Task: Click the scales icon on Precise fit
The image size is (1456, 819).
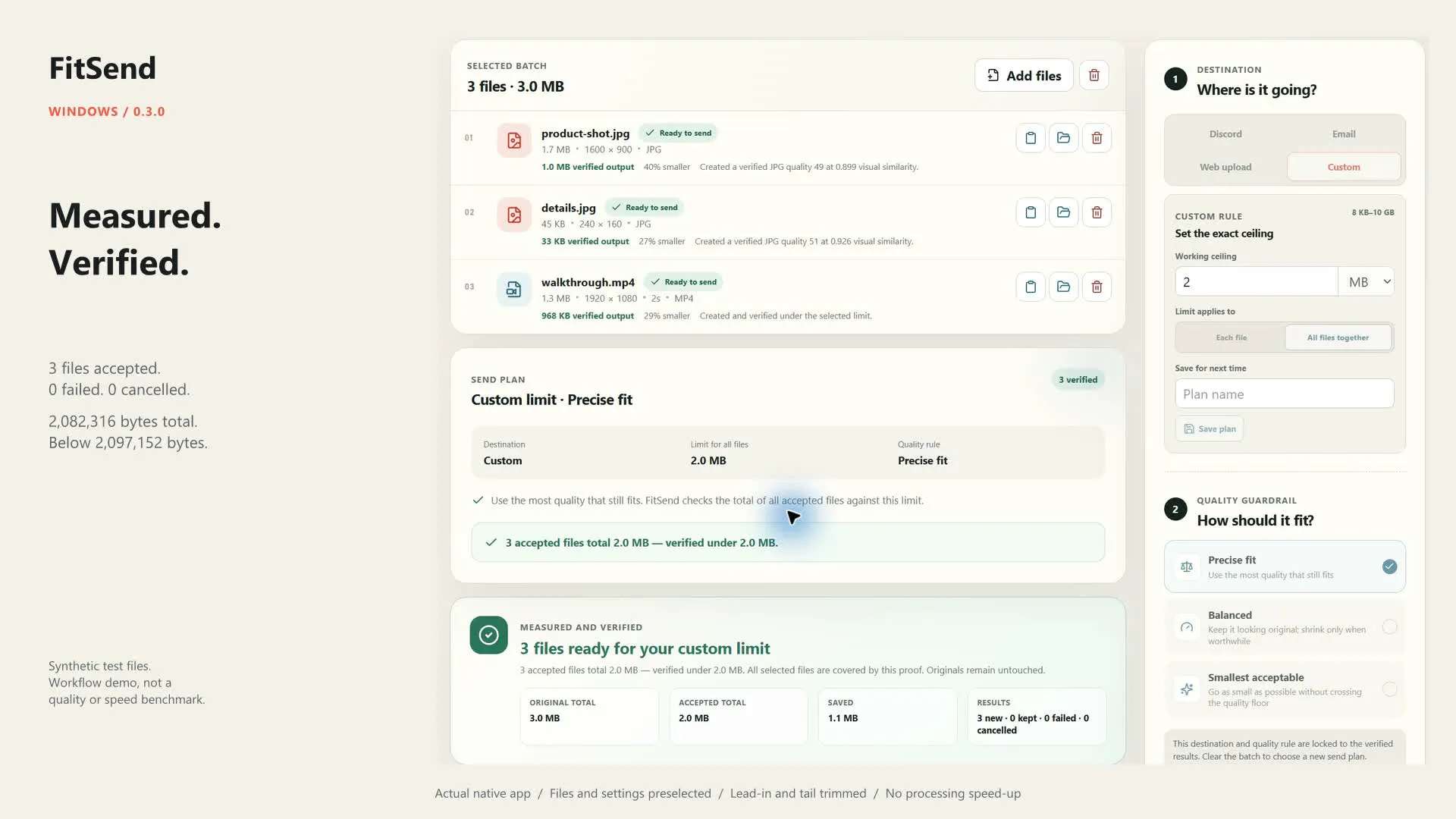Action: 1187,566
